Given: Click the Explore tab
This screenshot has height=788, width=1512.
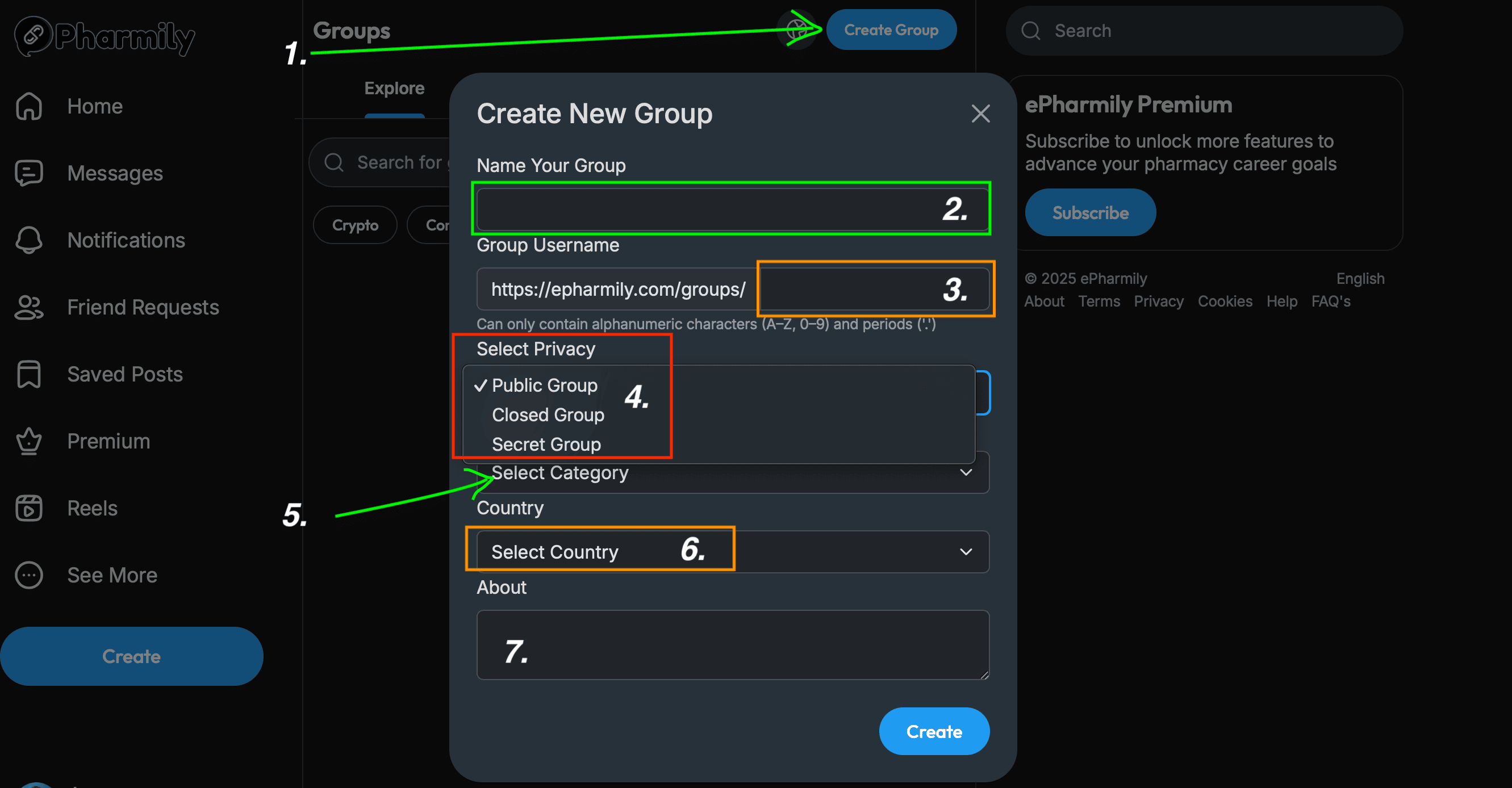Looking at the screenshot, I should coord(394,88).
